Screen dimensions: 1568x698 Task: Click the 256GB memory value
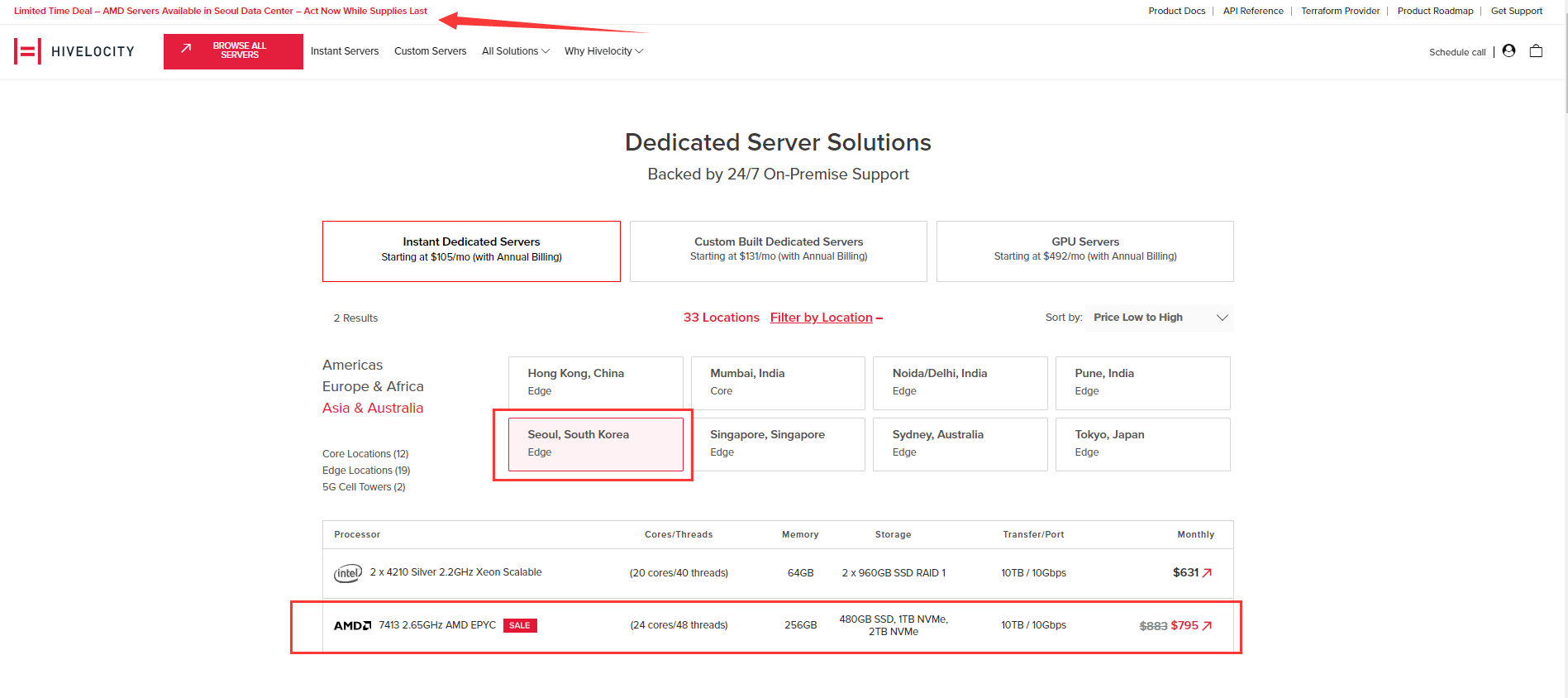pyautogui.click(x=800, y=625)
